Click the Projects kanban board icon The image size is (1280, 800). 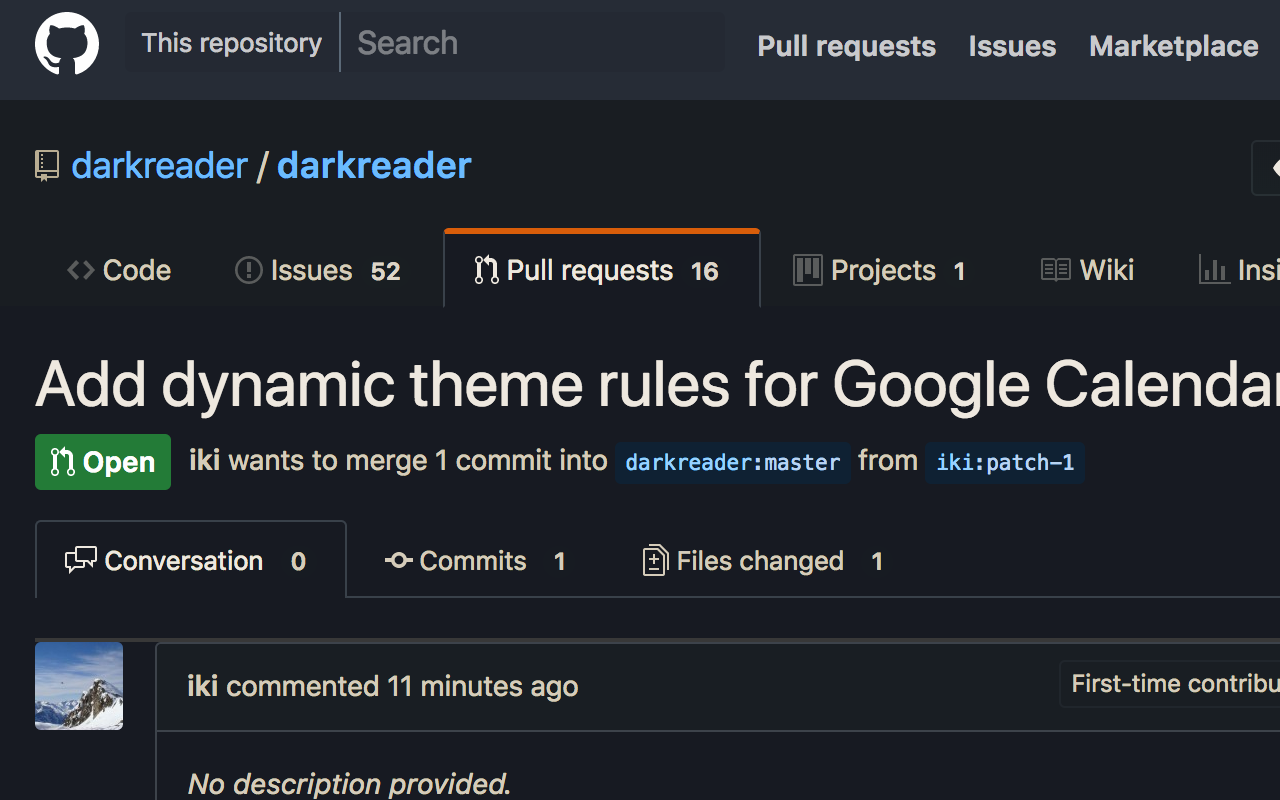807,269
